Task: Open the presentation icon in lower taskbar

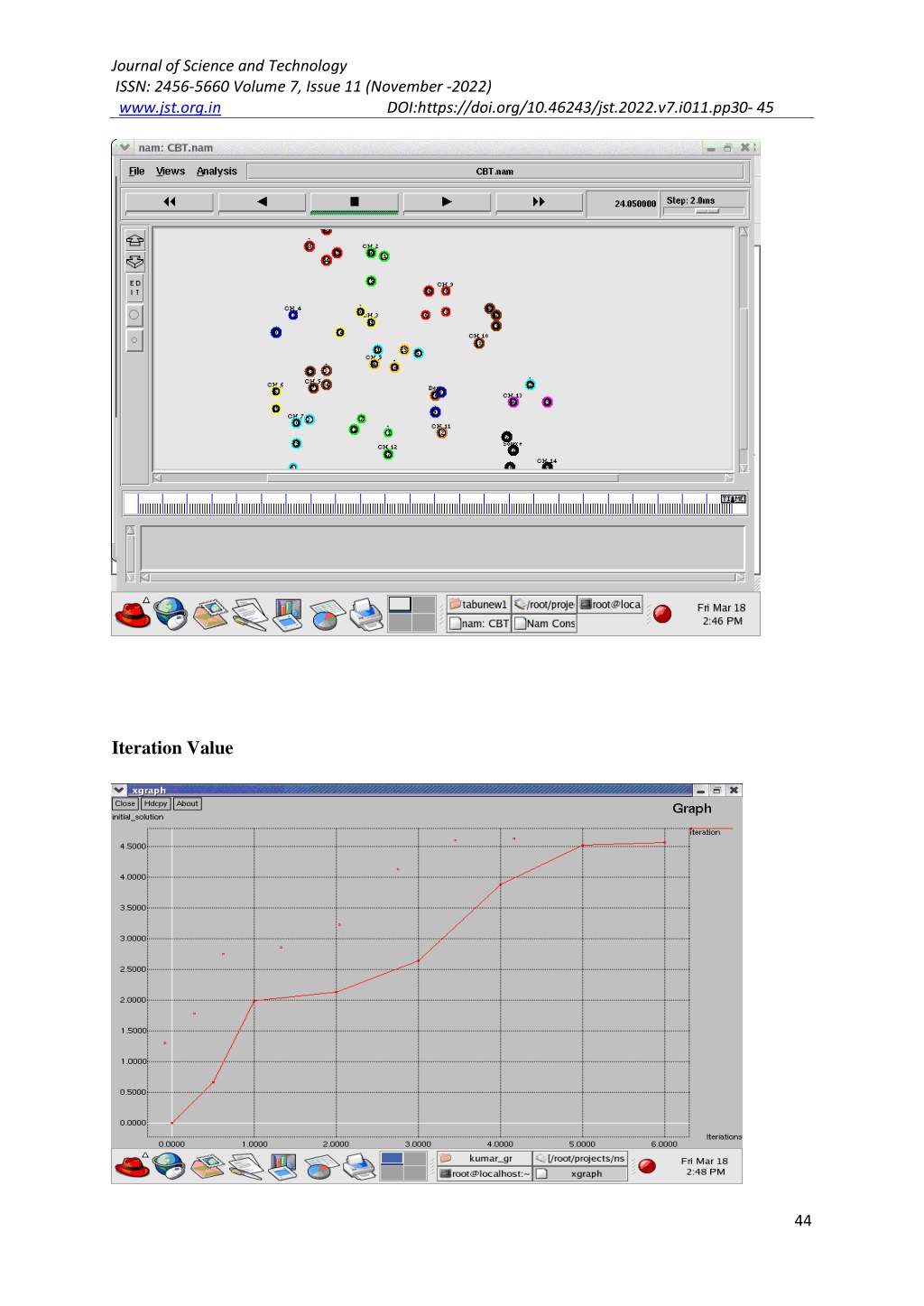Action: pos(282,1166)
